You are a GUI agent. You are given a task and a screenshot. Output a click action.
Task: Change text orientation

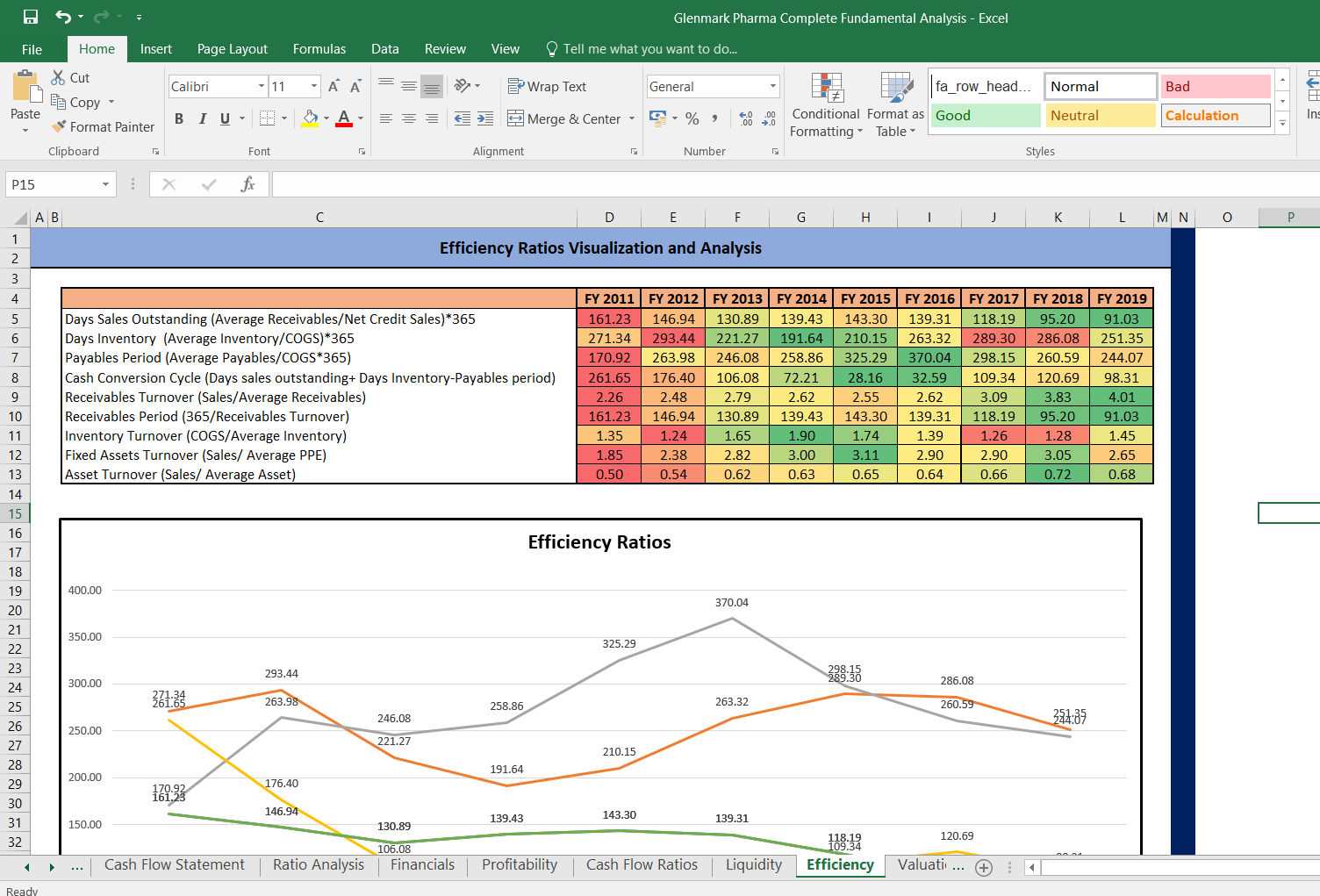pyautogui.click(x=463, y=86)
